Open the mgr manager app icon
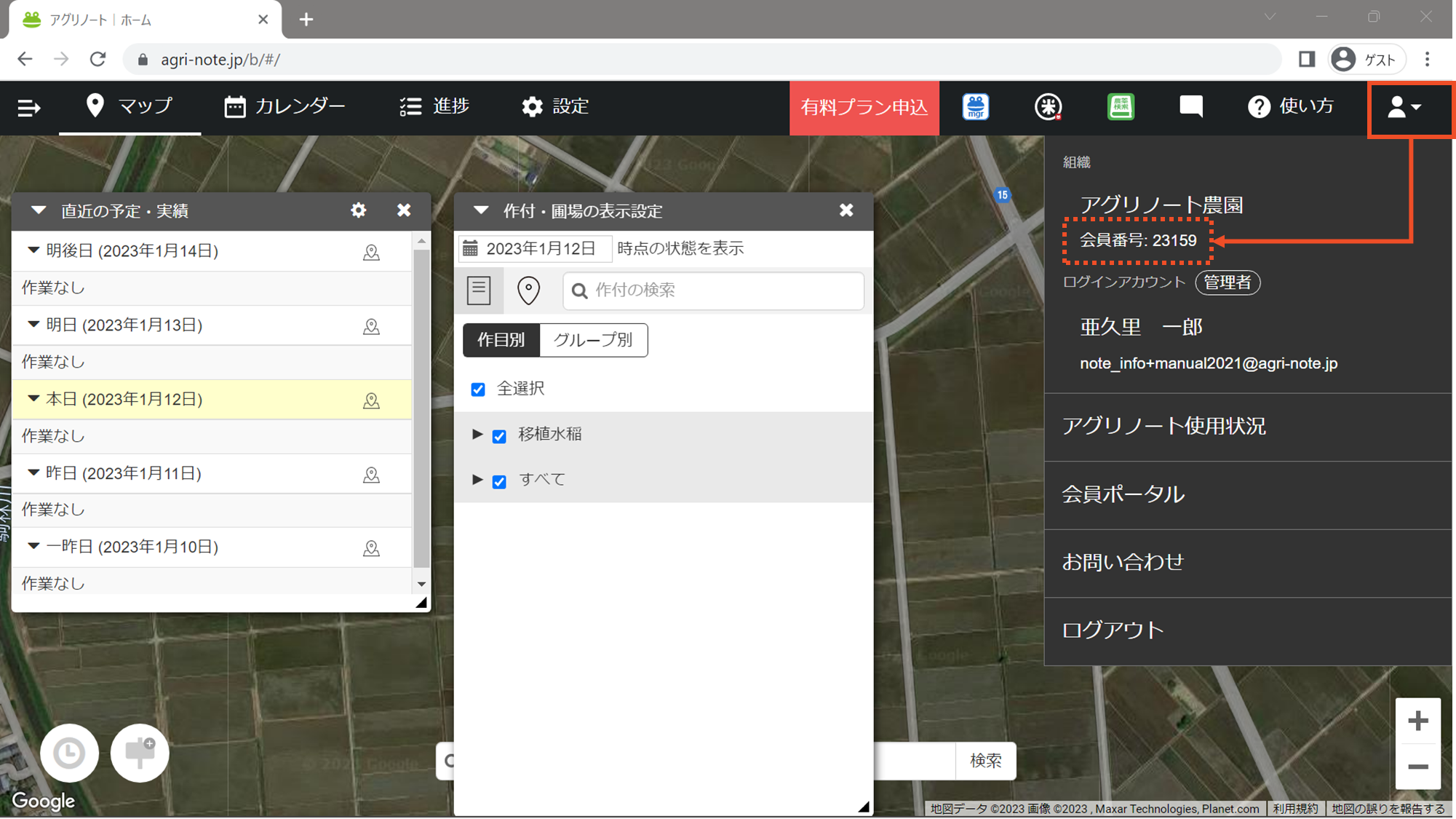This screenshot has height=819, width=1456. tap(976, 107)
